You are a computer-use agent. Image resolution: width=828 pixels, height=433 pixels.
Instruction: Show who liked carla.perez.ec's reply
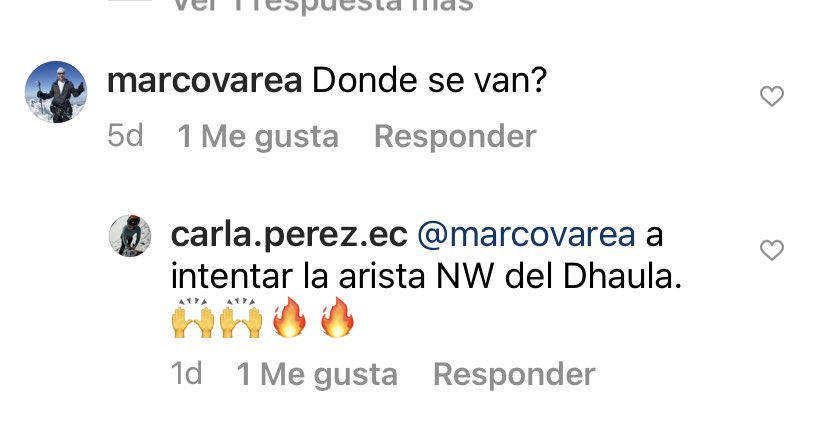click(317, 375)
